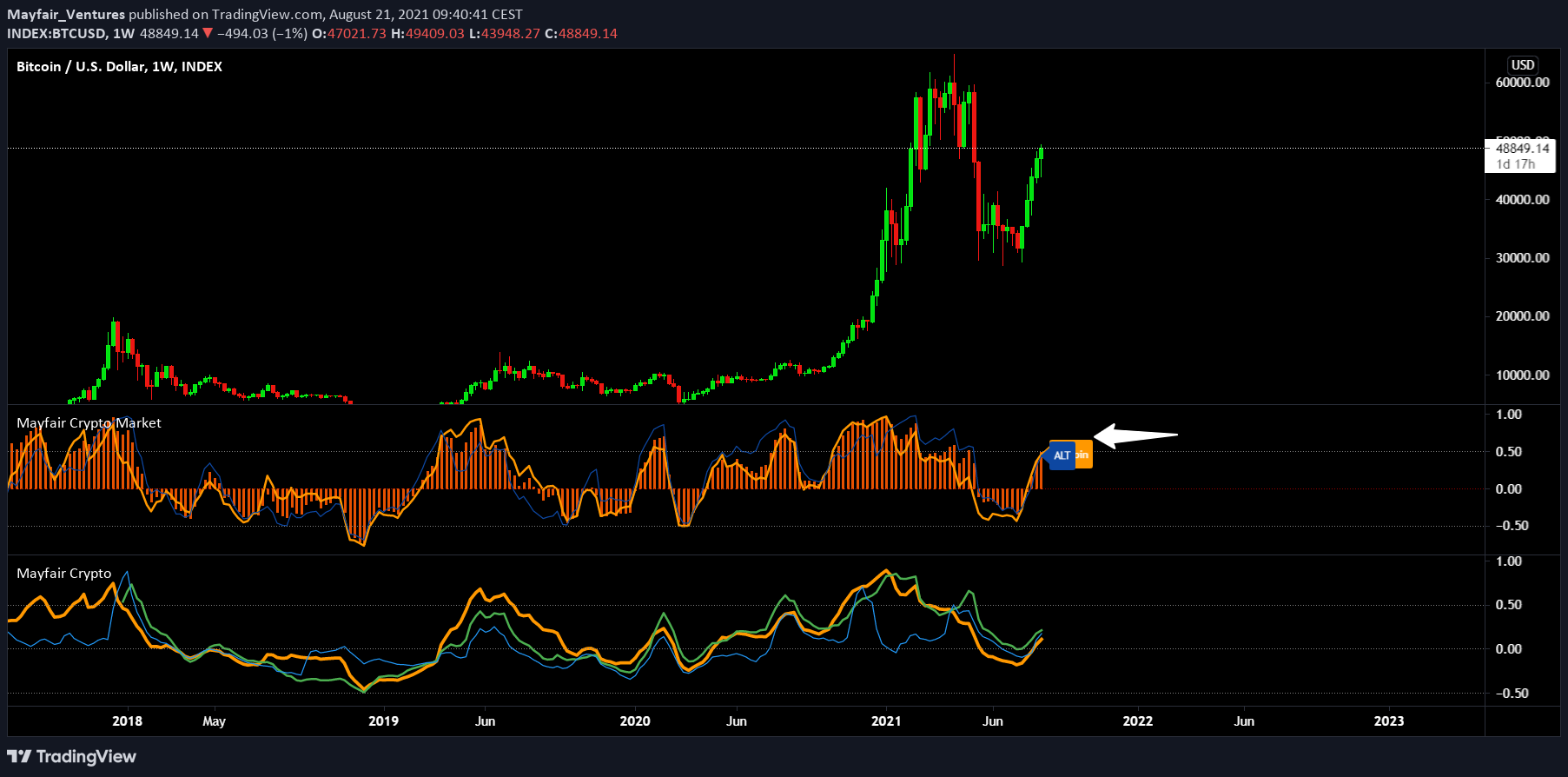1568x777 pixels.
Task: Click the 2020 time axis label
Action: pyautogui.click(x=635, y=721)
